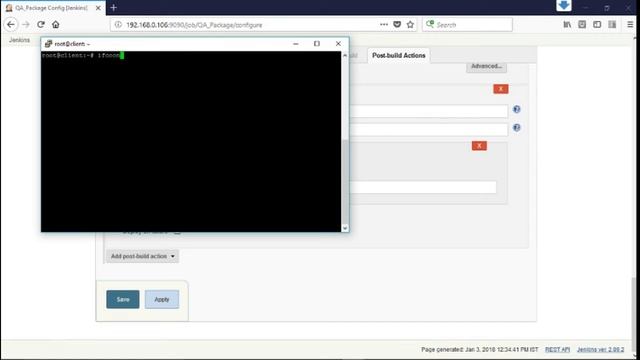Apply the Jenkins configuration changes
The image size is (640, 360).
click(162, 299)
